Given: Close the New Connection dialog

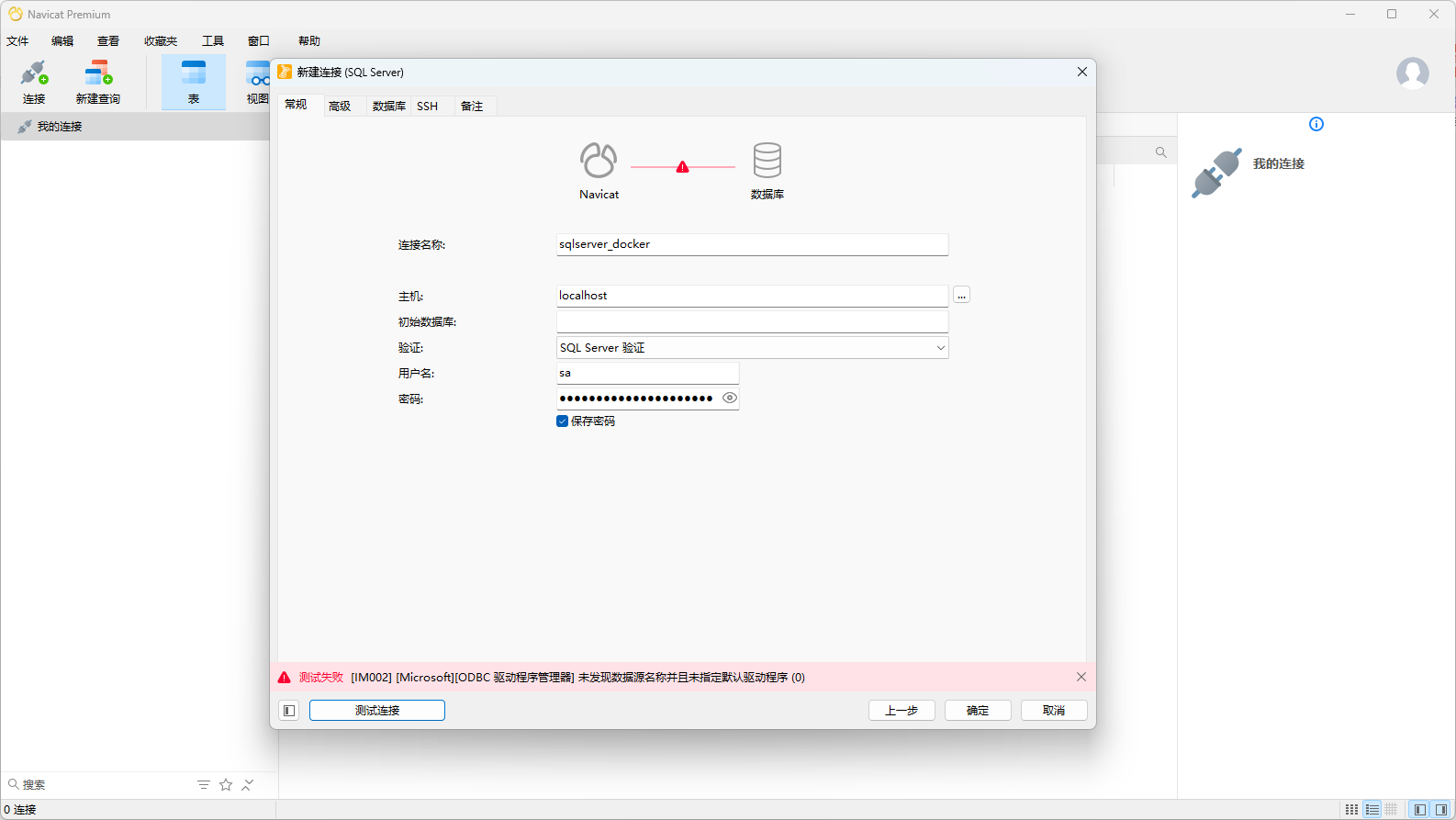Looking at the screenshot, I should point(1082,72).
